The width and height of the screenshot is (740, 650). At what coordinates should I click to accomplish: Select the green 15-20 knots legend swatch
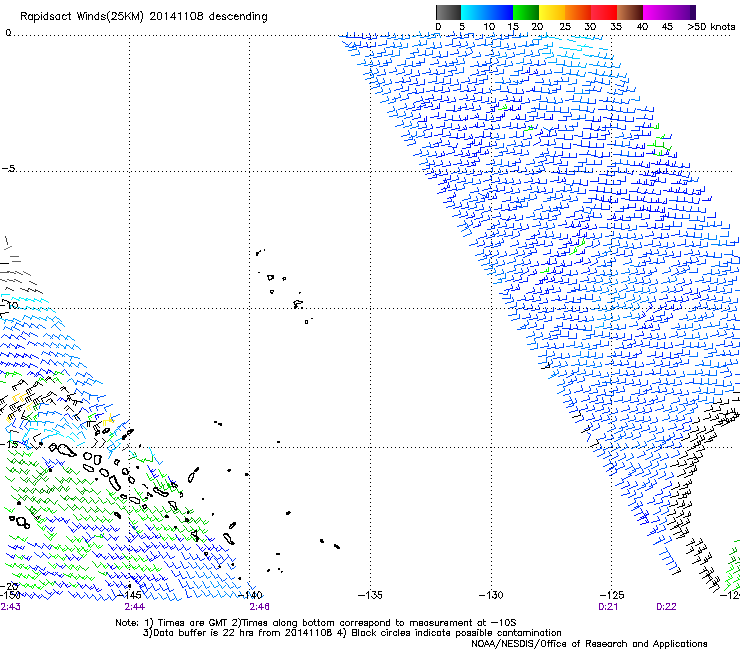[526, 12]
